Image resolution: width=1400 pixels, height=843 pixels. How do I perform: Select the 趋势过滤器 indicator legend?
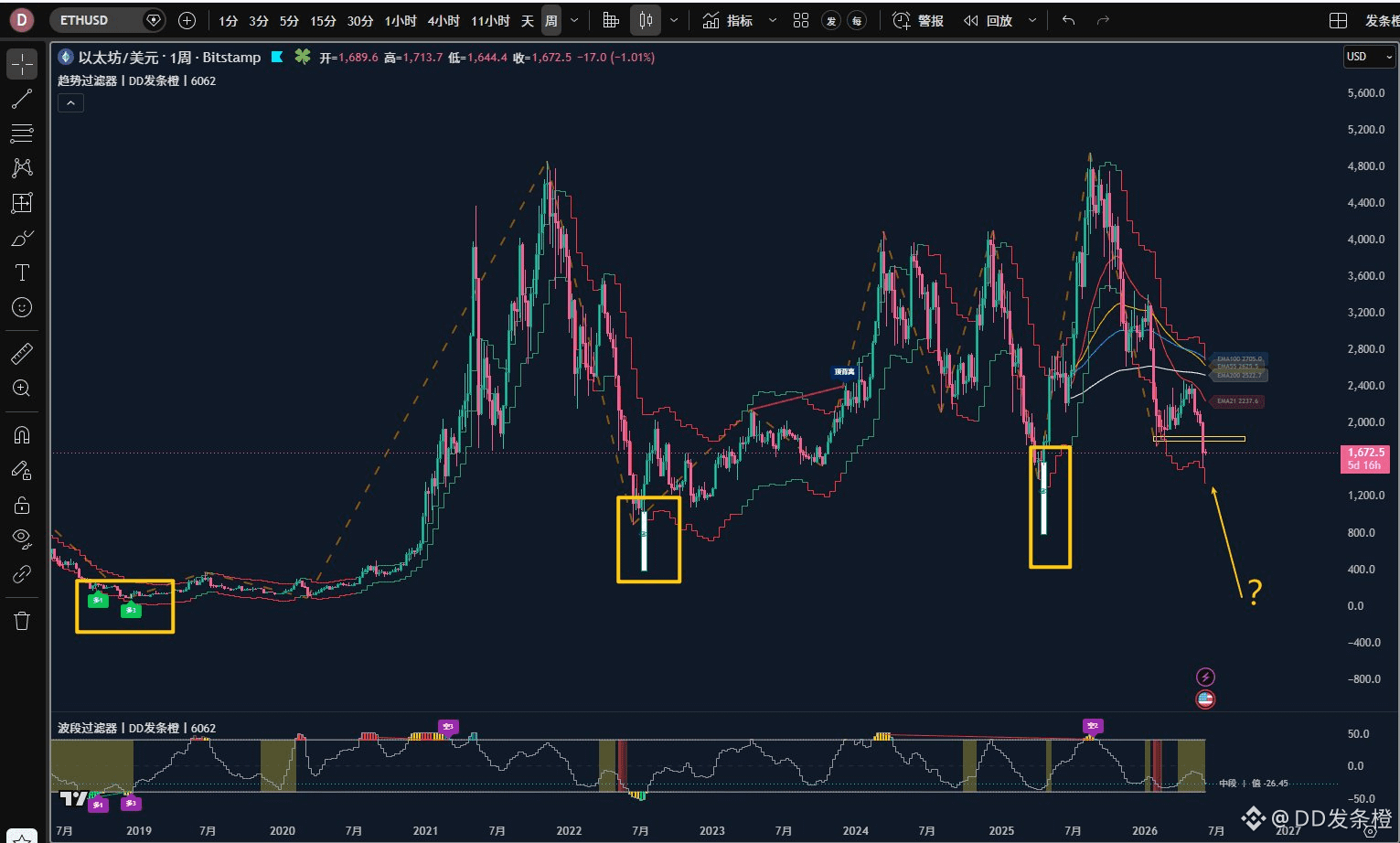pos(137,80)
